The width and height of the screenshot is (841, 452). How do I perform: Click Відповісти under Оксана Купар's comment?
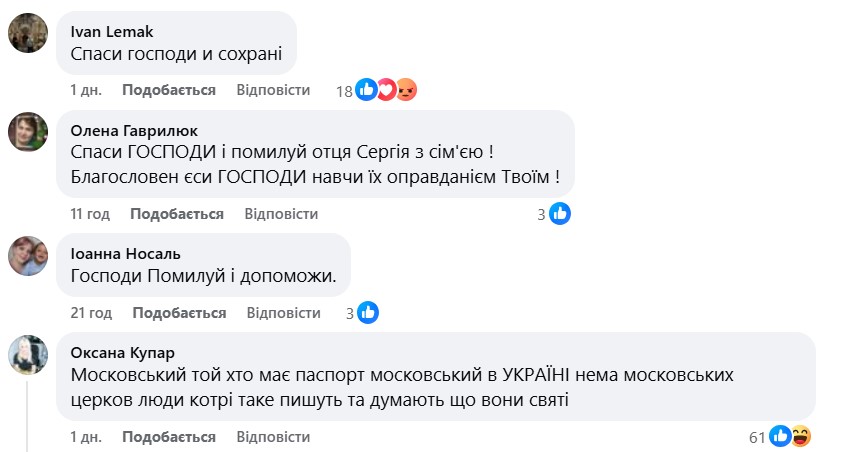(273, 437)
